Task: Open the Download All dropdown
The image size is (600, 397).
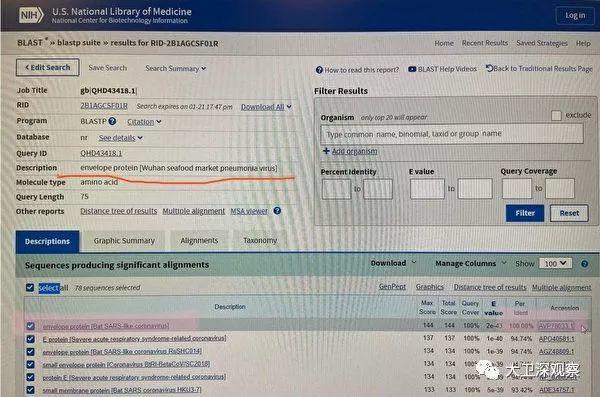Action: point(266,107)
